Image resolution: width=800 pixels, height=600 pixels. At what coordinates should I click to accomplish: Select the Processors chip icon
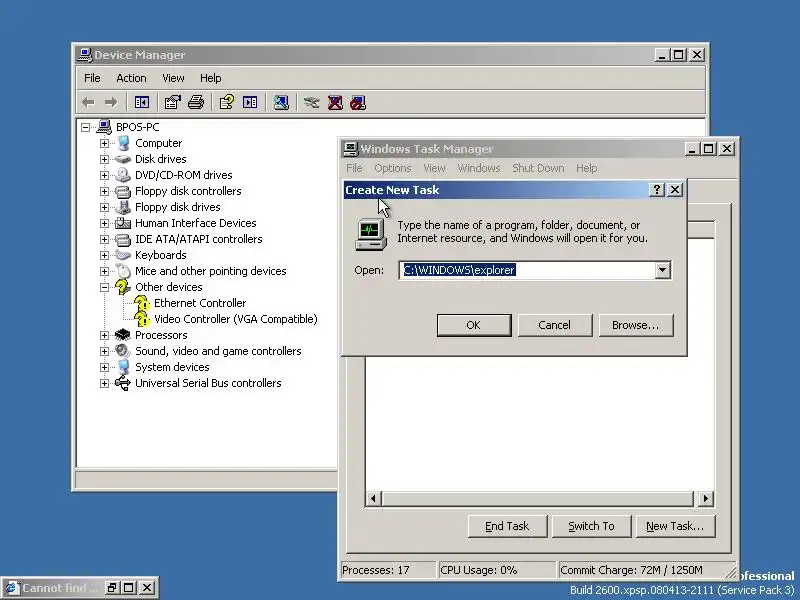coord(122,335)
